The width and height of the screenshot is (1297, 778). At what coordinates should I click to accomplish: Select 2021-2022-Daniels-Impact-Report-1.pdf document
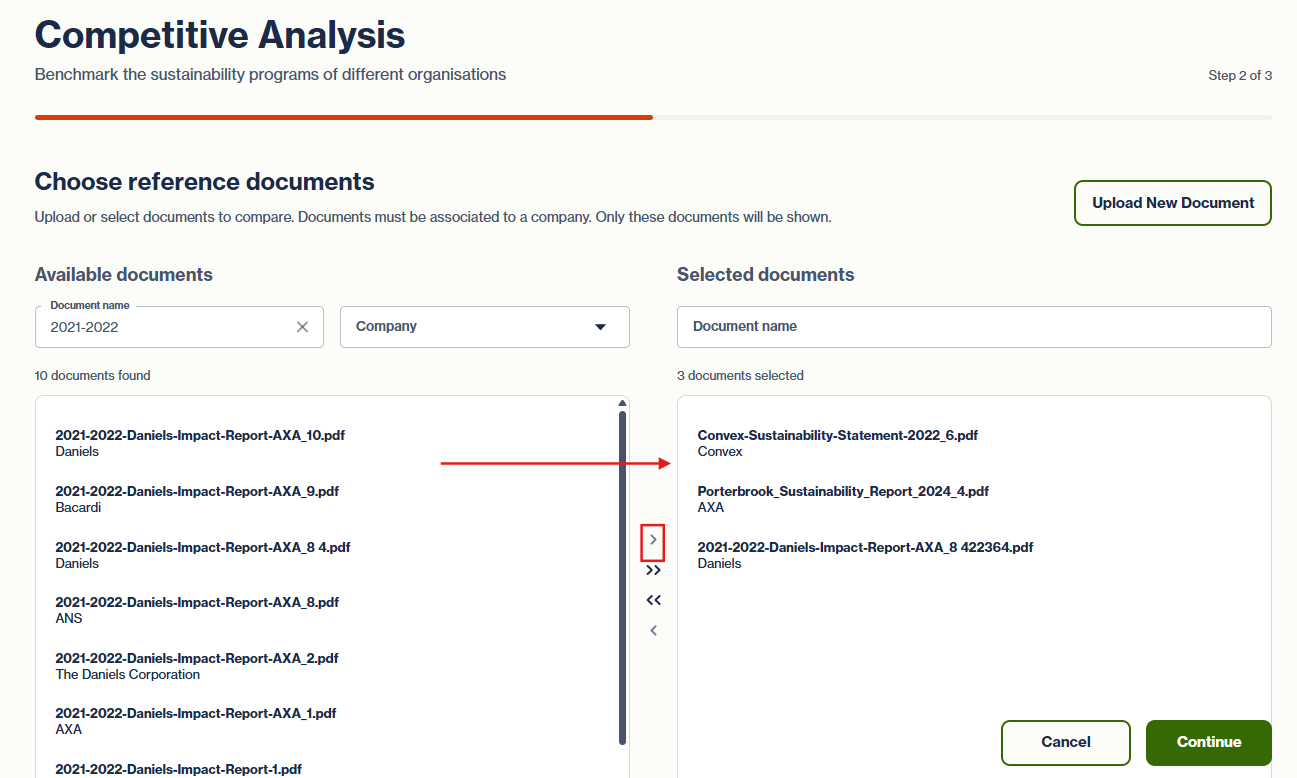pyautogui.click(x=178, y=769)
